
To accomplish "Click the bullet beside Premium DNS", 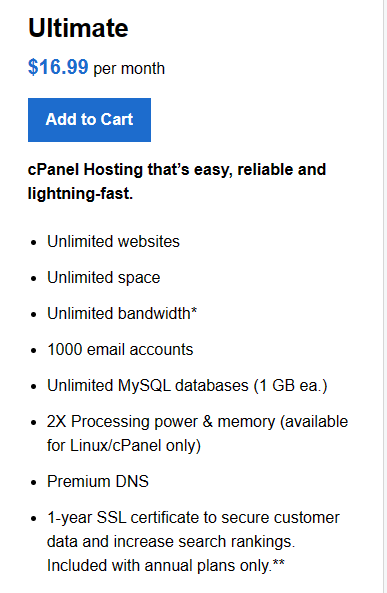I will (x=34, y=483).
